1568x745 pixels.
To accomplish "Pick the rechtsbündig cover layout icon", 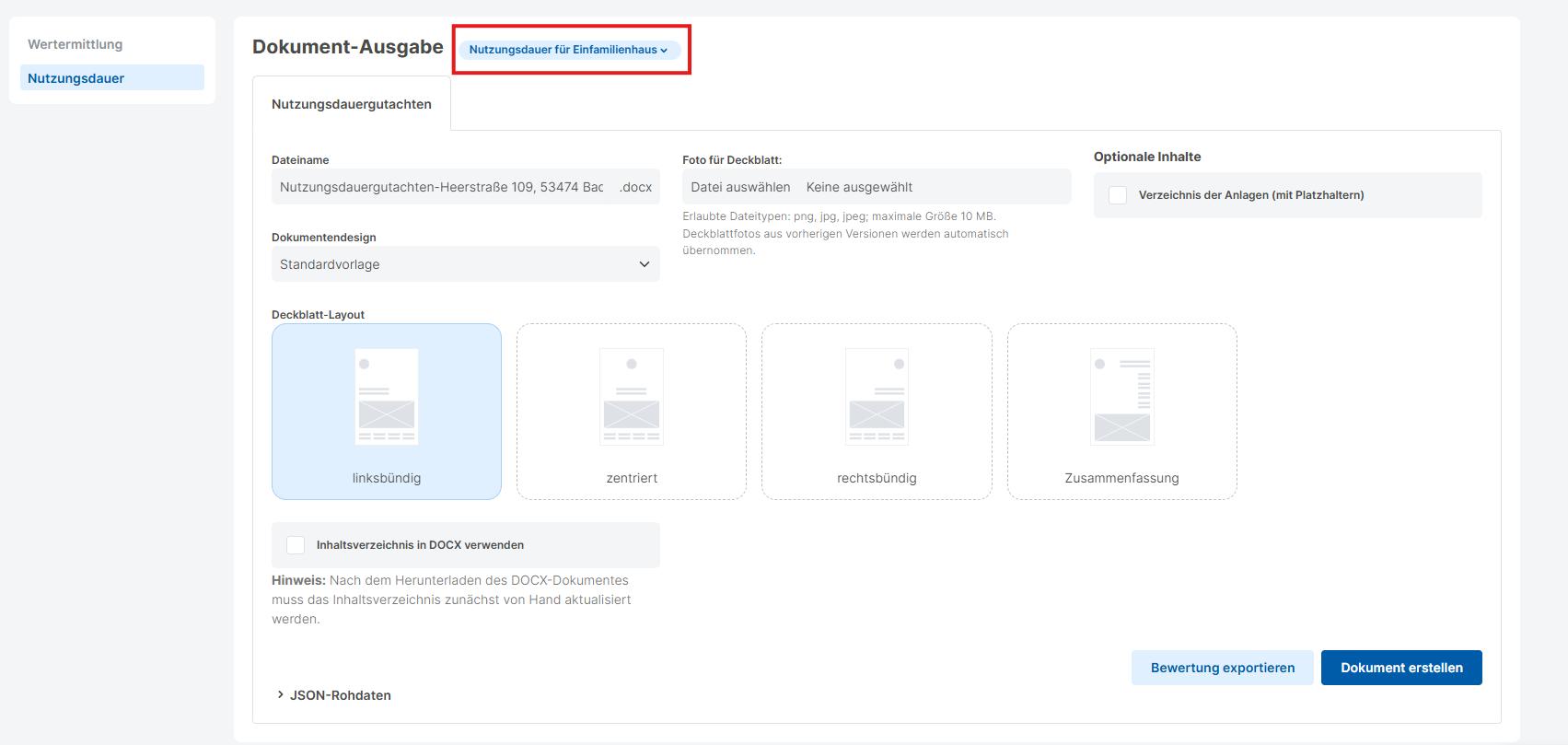I will point(877,397).
